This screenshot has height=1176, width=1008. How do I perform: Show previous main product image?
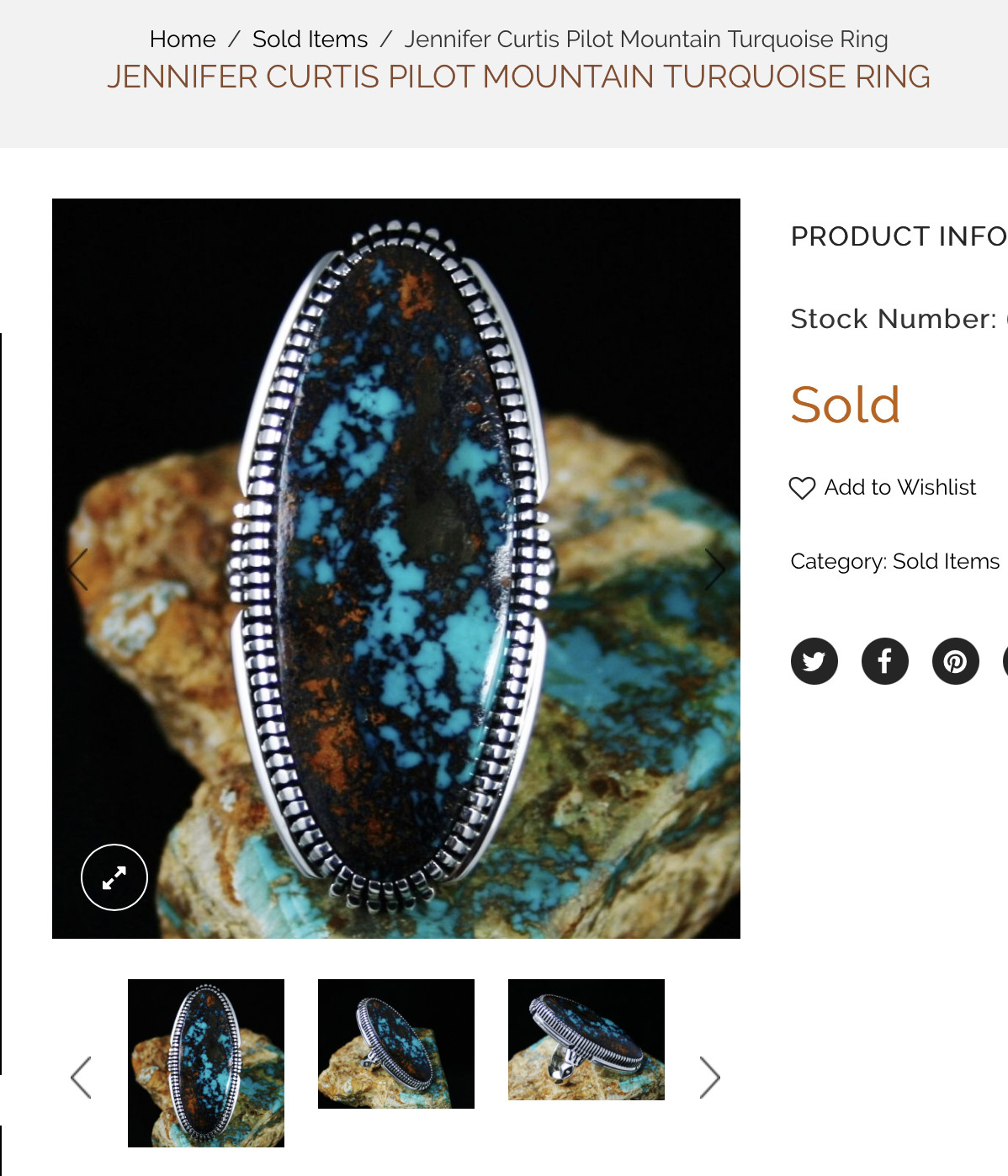[x=78, y=569]
